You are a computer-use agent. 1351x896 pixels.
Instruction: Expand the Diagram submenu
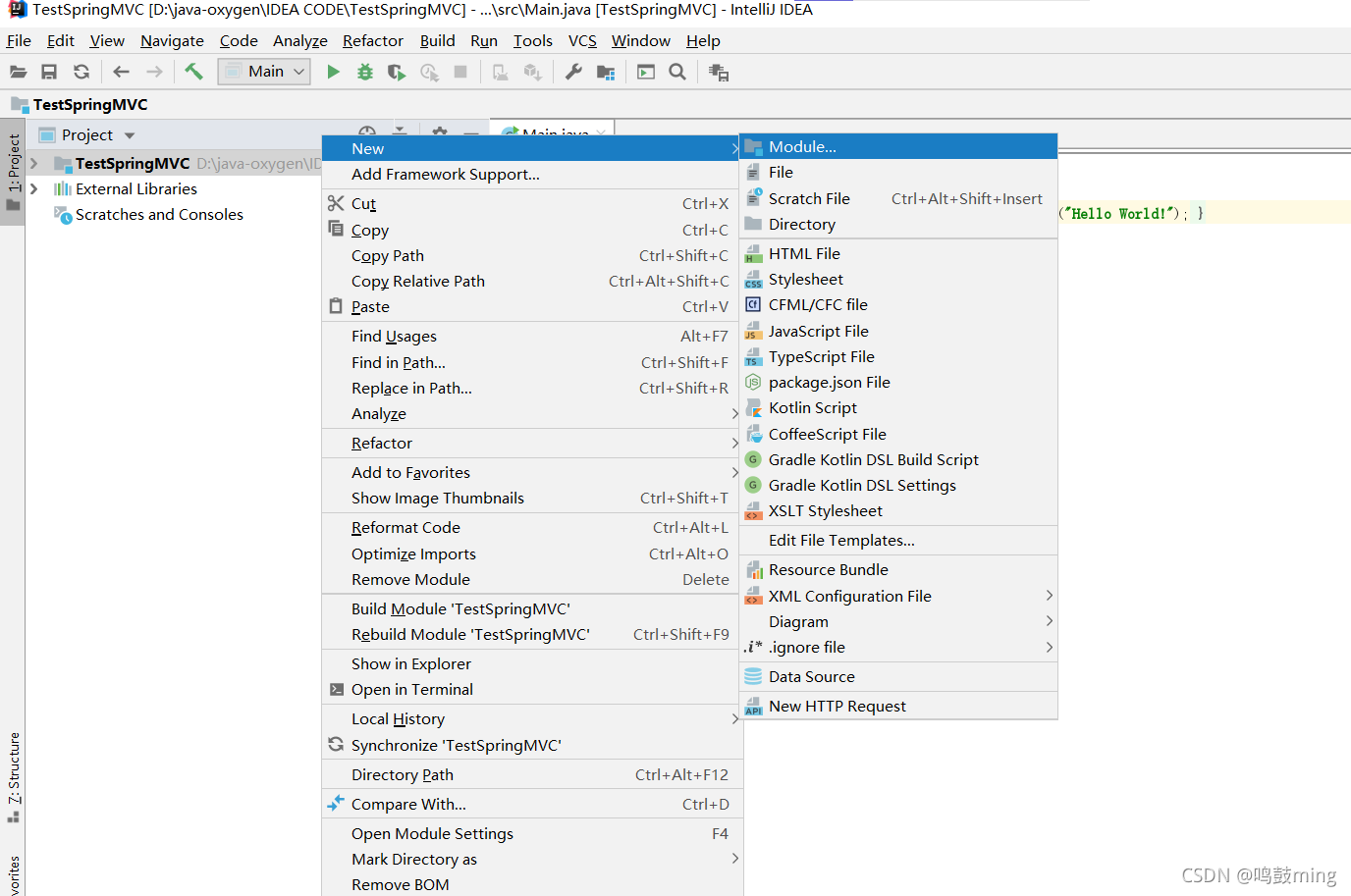(898, 621)
